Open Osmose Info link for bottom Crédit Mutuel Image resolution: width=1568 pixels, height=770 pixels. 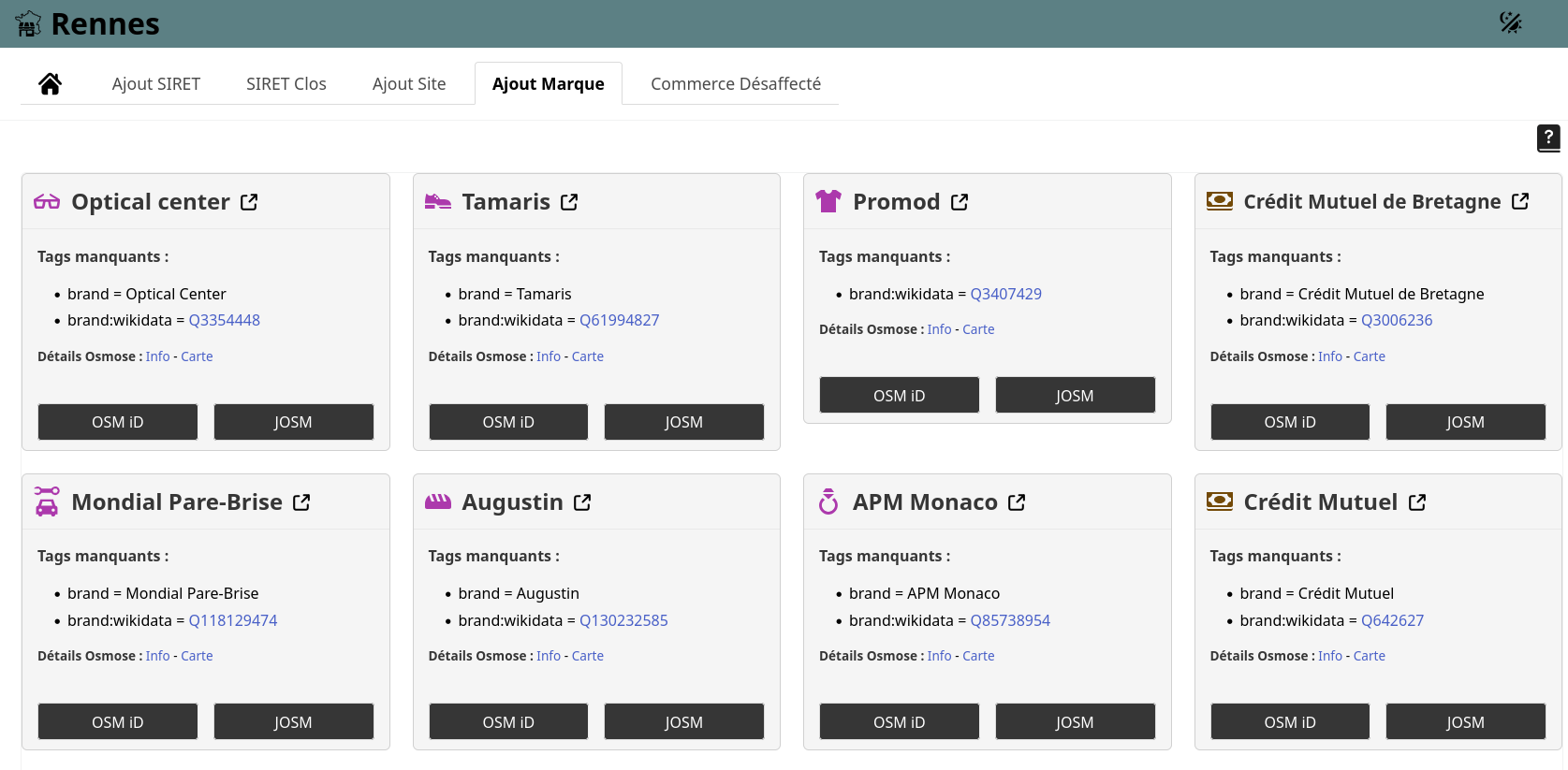tap(1330, 656)
